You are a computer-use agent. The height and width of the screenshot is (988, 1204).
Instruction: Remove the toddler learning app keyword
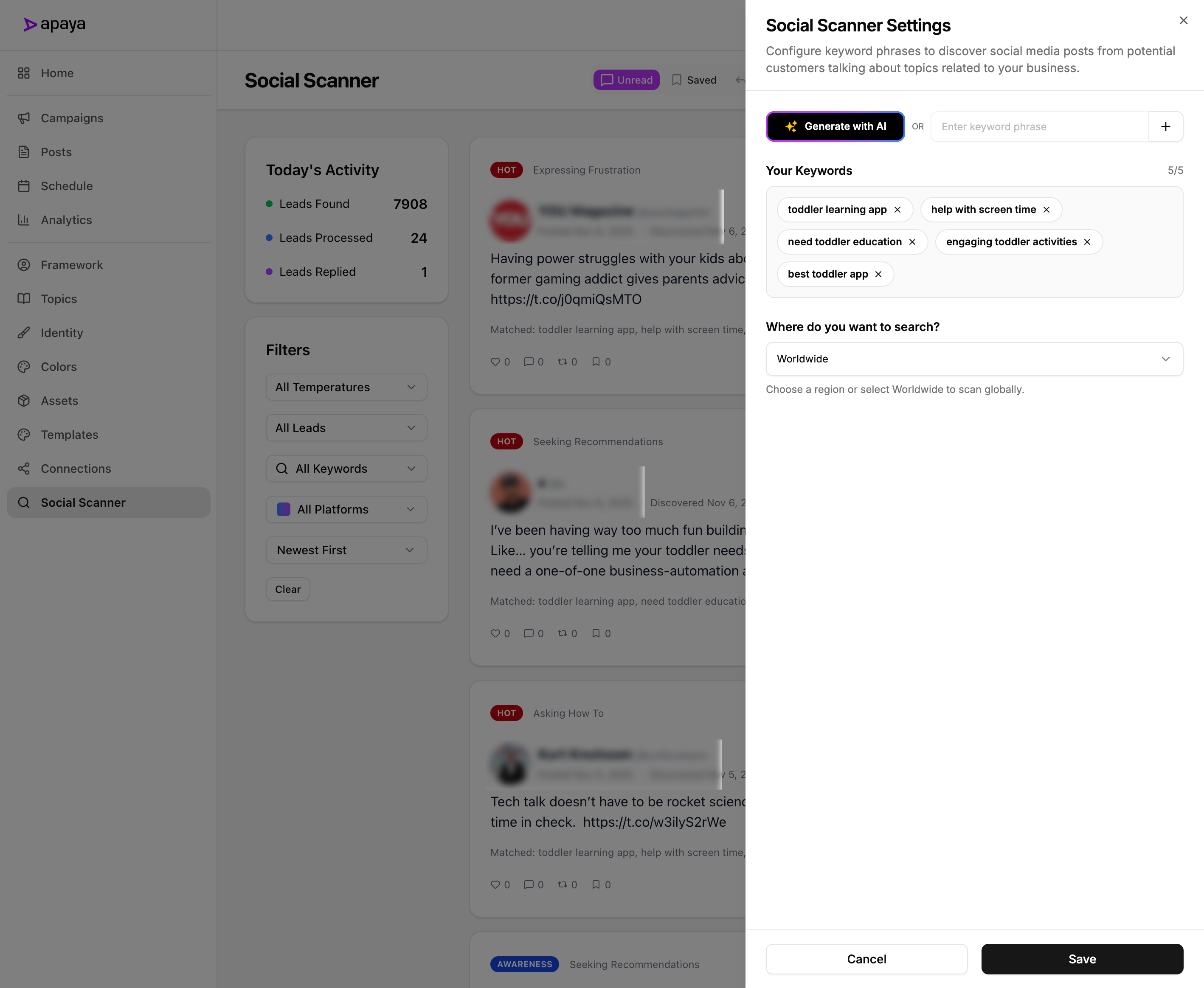click(898, 209)
